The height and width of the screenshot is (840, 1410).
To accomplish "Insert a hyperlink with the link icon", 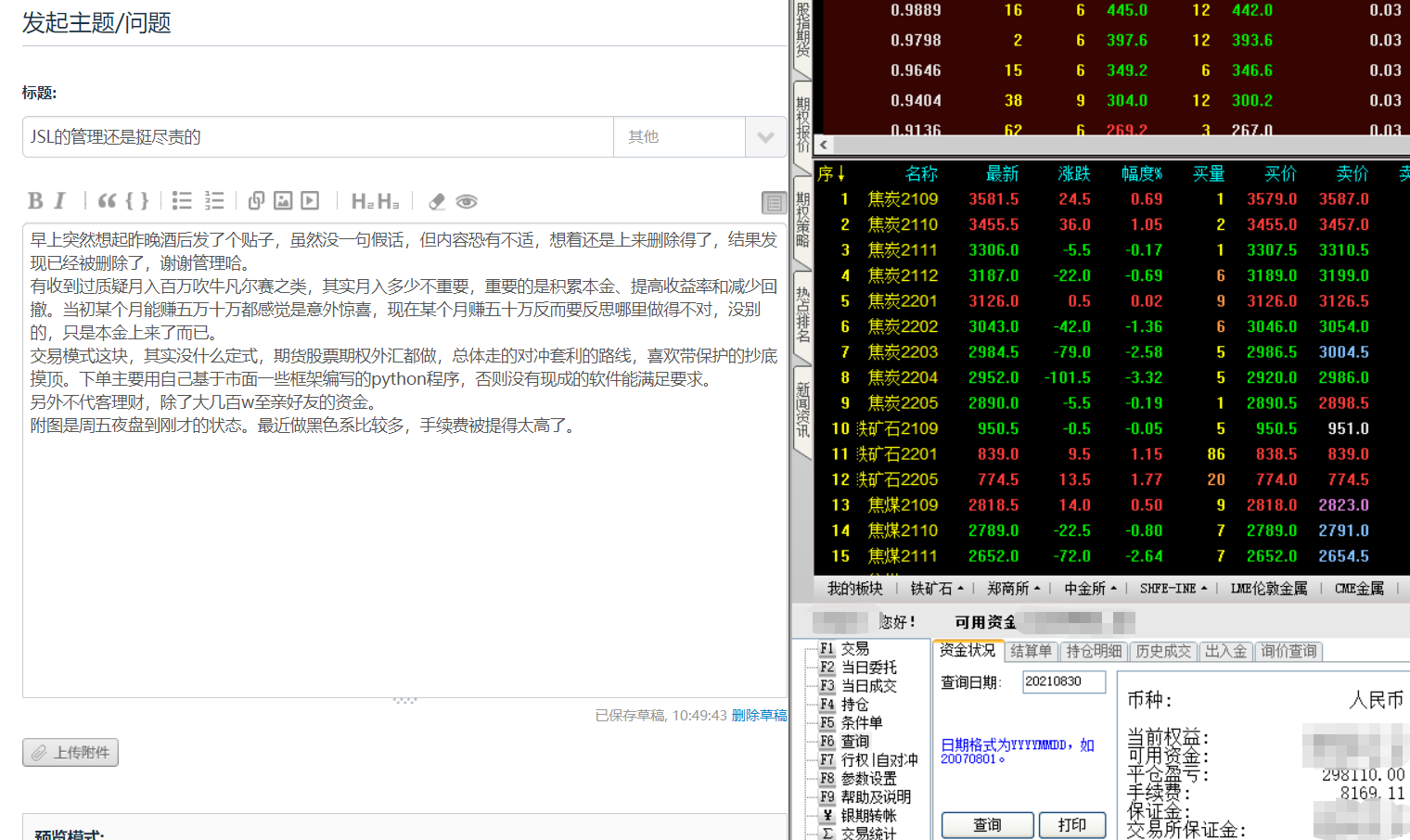I will [257, 201].
